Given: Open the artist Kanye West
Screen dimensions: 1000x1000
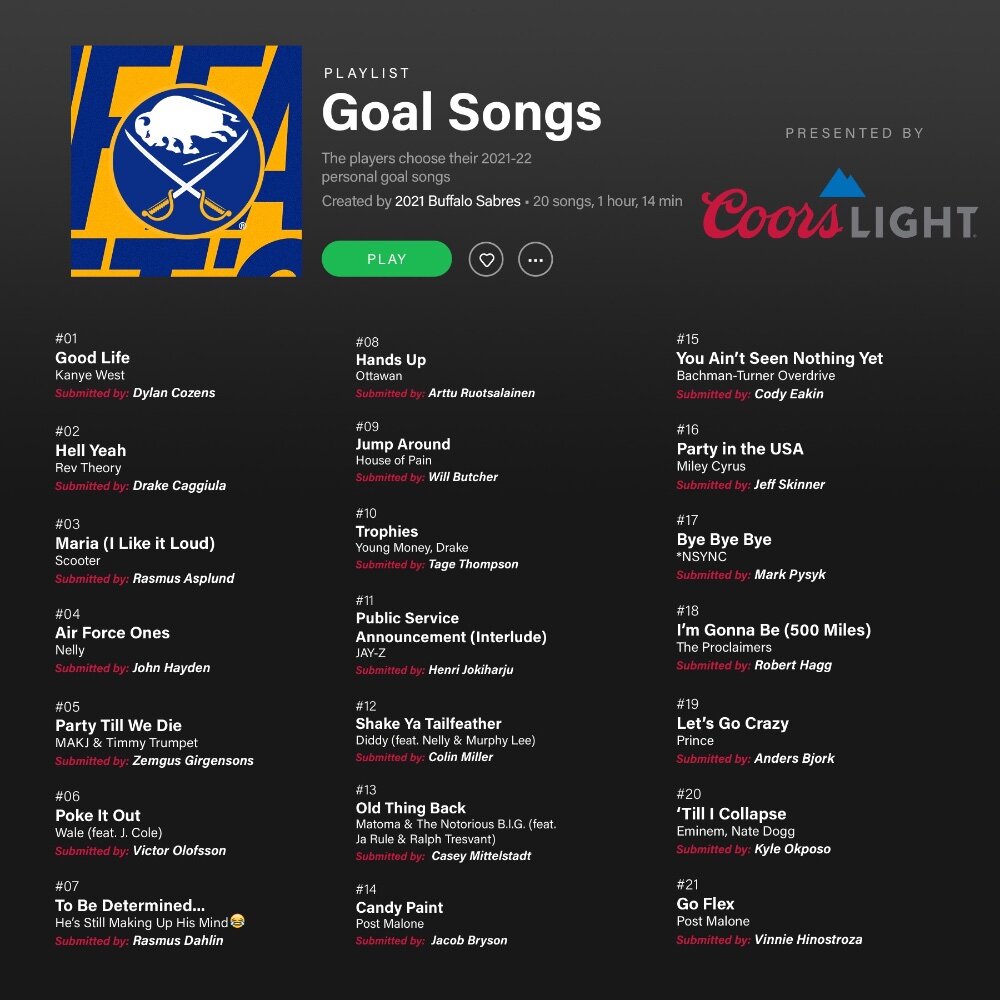Looking at the screenshot, I should click(x=90, y=375).
